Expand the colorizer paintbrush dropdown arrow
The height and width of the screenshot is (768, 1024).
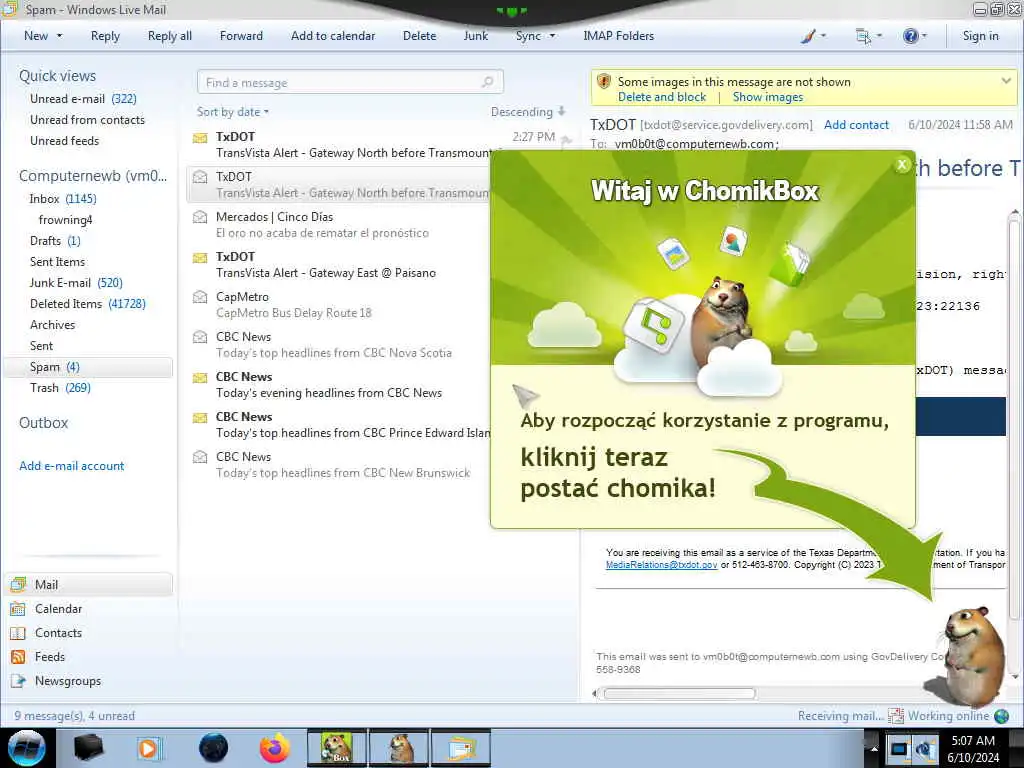tap(822, 37)
